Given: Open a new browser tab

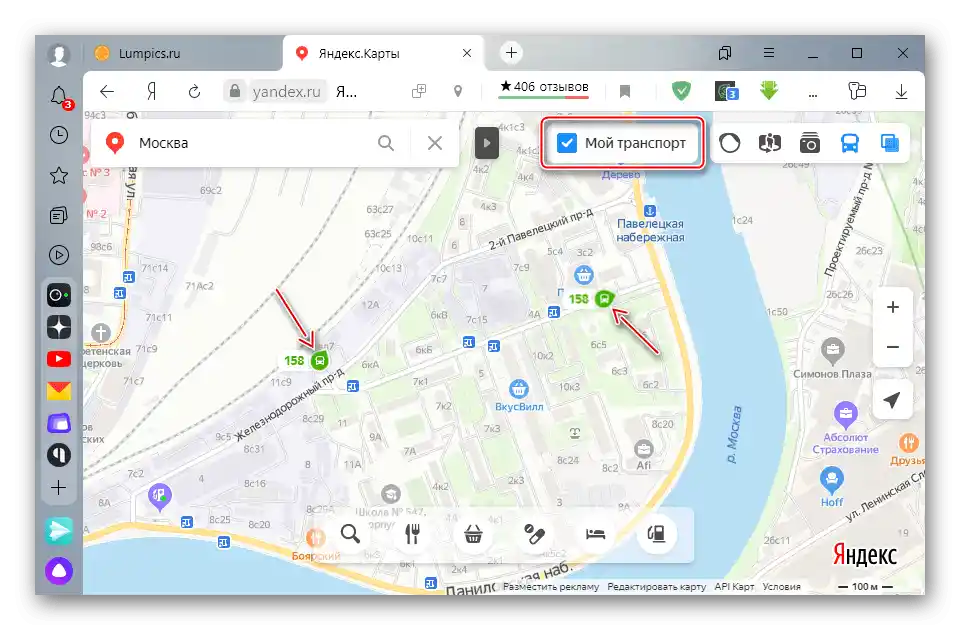Looking at the screenshot, I should point(511,53).
